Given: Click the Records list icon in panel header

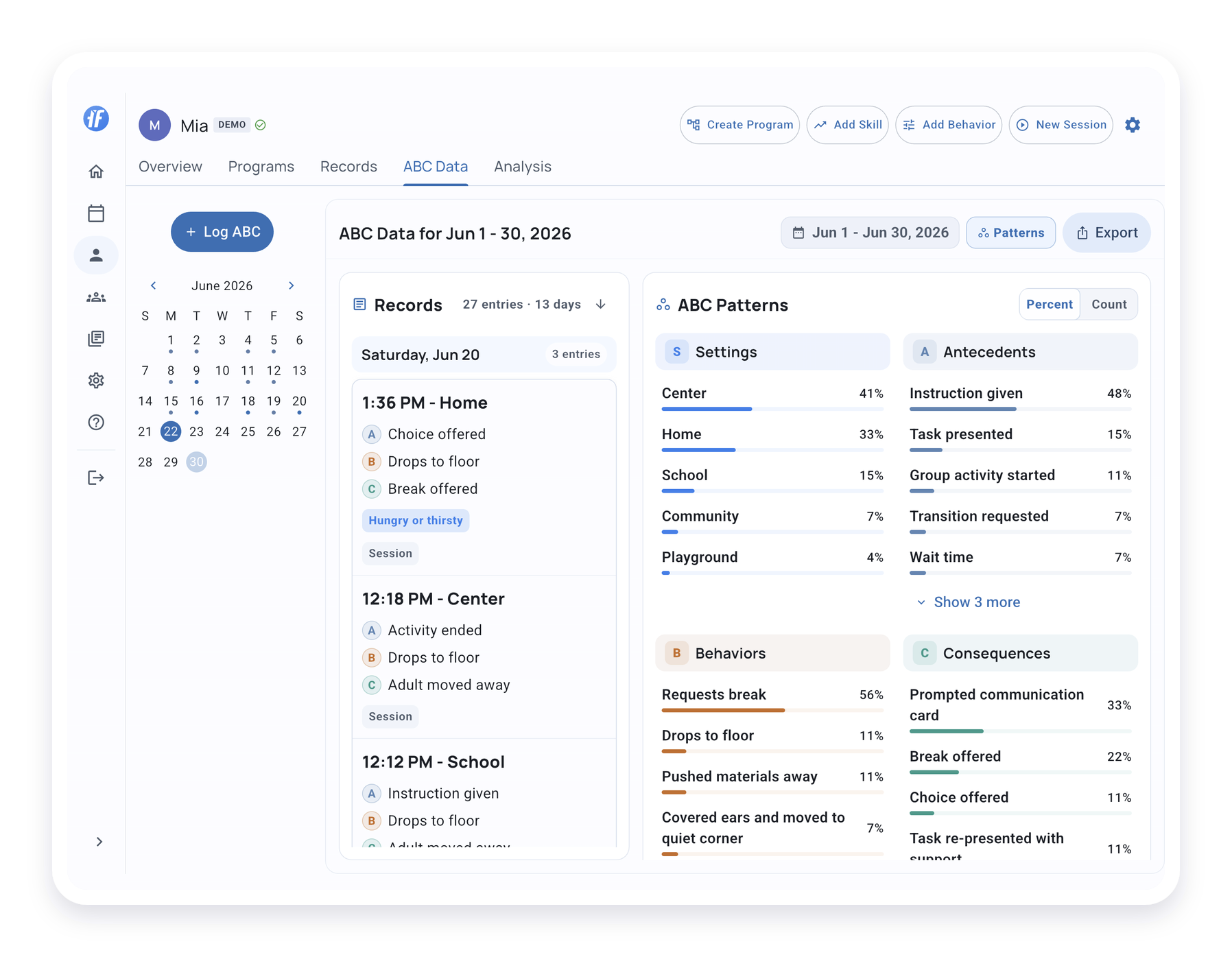Looking at the screenshot, I should 359,304.
